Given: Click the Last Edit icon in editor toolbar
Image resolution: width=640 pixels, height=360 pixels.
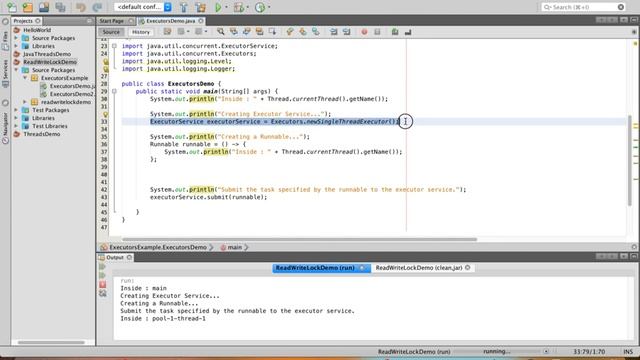Looking at the screenshot, I should point(167,32).
